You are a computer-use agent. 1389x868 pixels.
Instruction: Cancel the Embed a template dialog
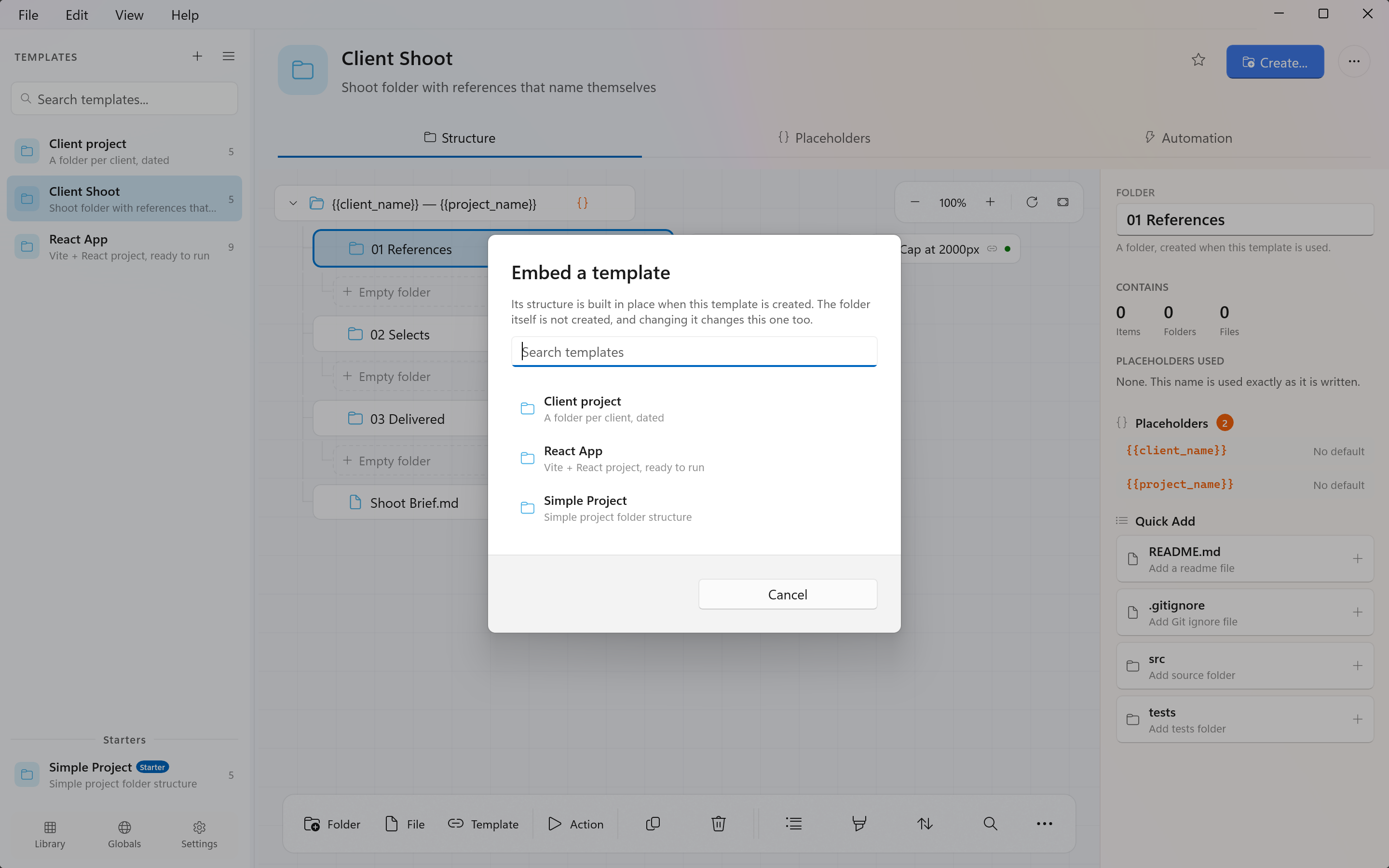click(x=788, y=594)
